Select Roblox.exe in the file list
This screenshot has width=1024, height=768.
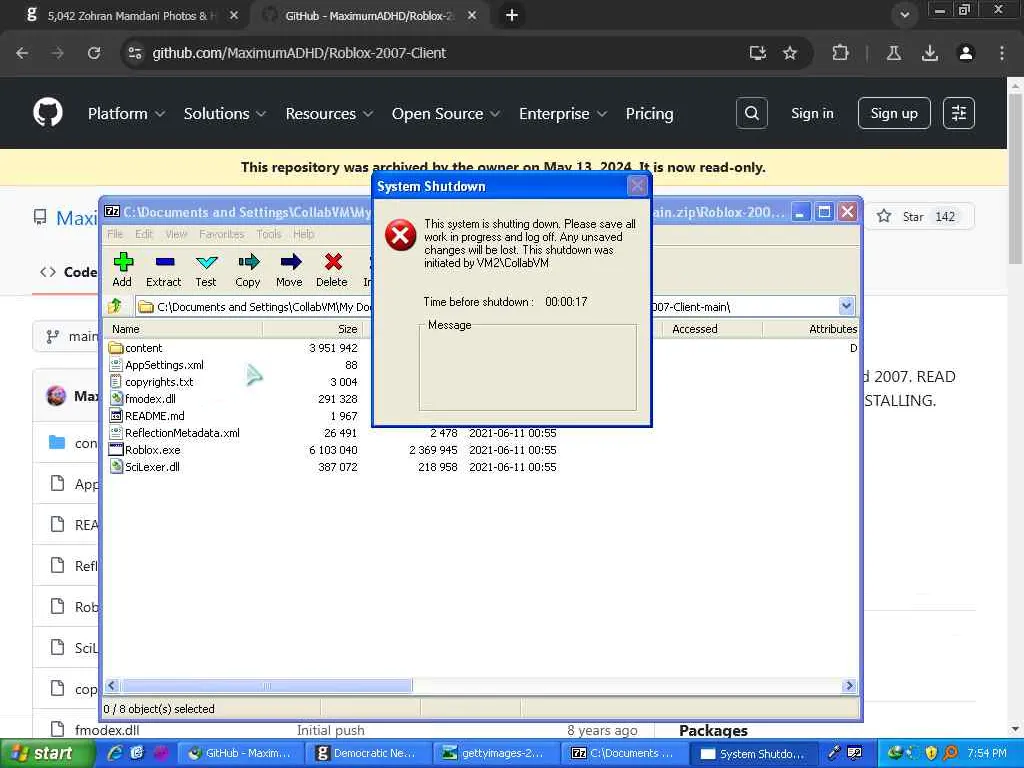(x=152, y=450)
